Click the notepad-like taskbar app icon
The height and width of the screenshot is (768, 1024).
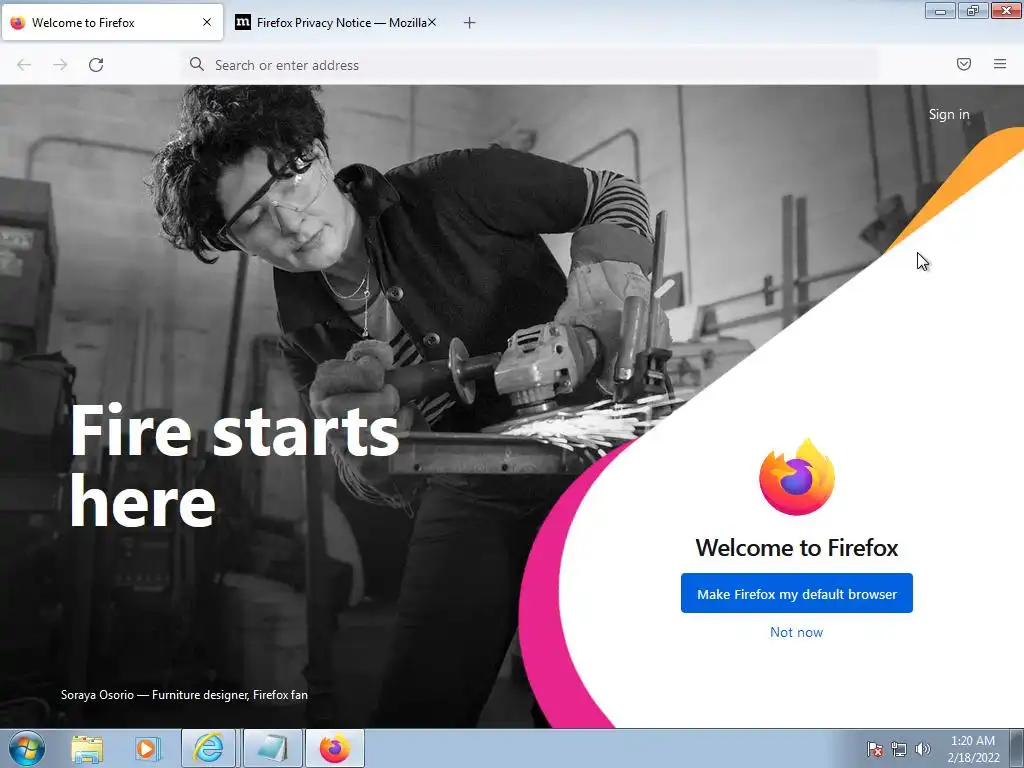point(272,748)
